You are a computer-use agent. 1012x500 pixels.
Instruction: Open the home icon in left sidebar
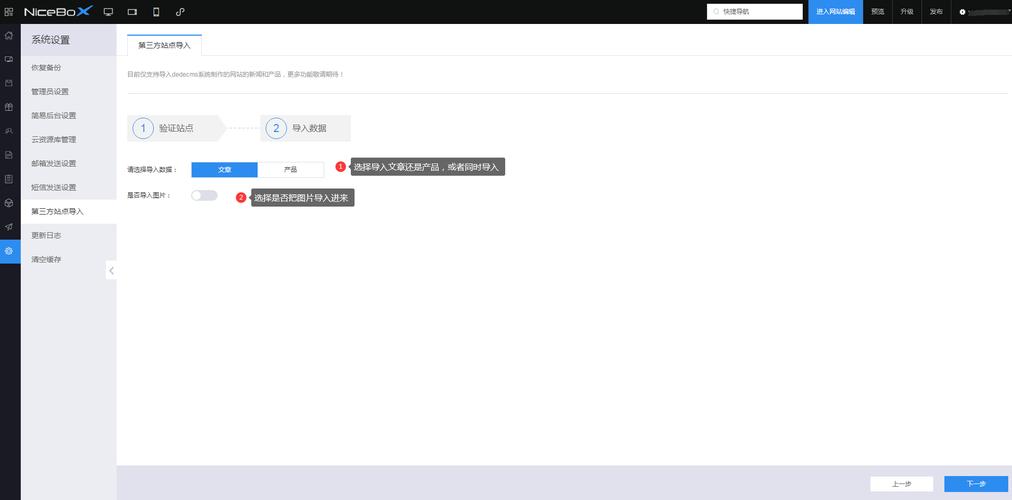(x=9, y=35)
